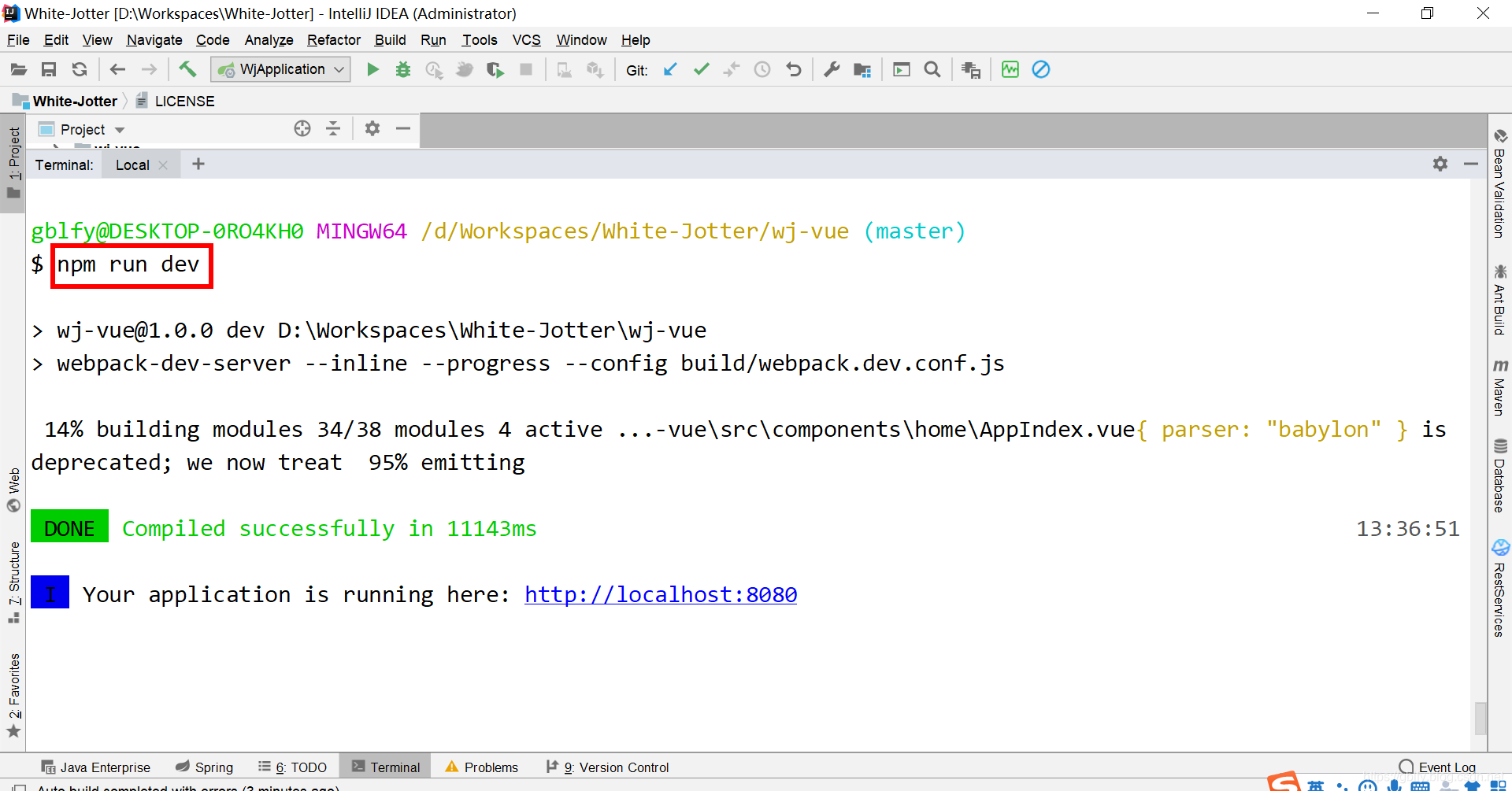1512x791 pixels.
Task: Open Settings with the wrench icon
Action: click(x=832, y=70)
